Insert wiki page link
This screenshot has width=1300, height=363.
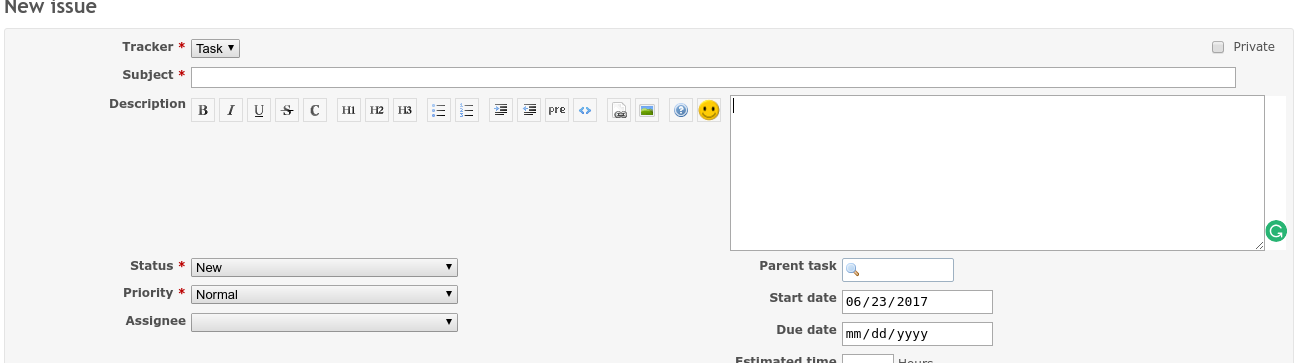click(619, 111)
